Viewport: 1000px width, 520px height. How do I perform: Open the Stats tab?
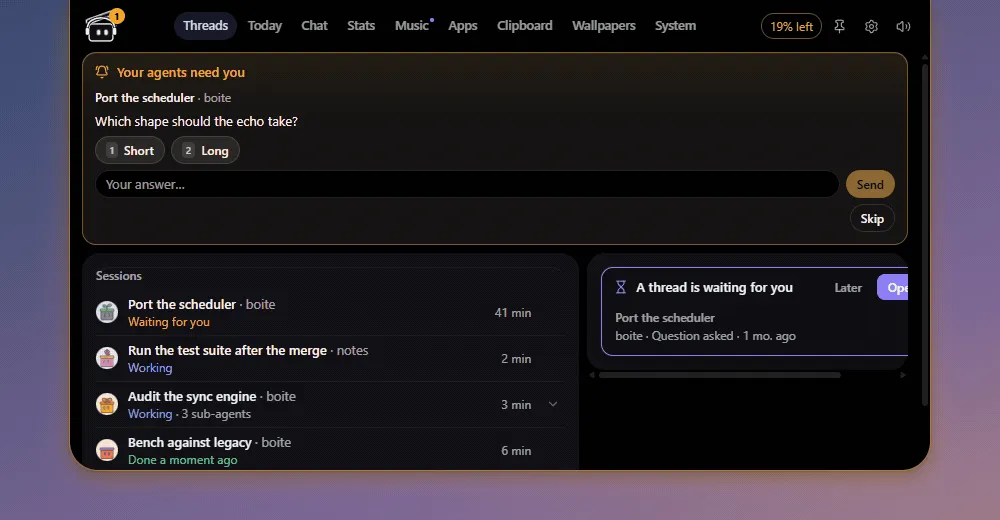(x=361, y=26)
